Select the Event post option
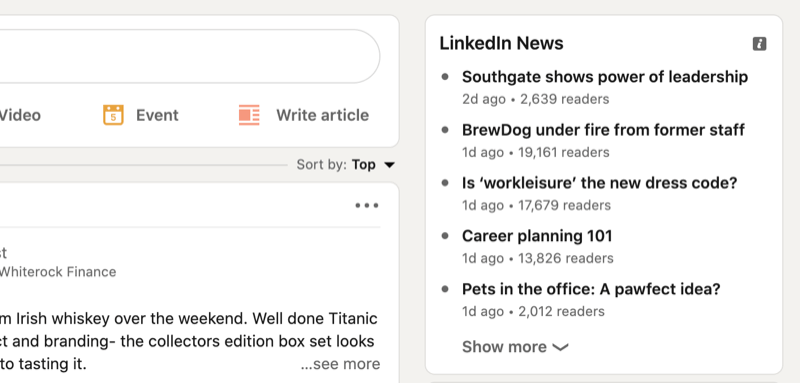800x383 pixels. (x=140, y=115)
